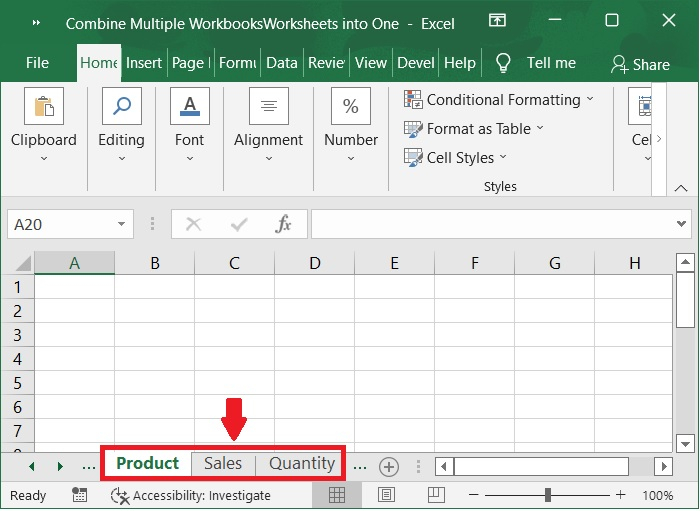Open the Font group icon

(190, 106)
